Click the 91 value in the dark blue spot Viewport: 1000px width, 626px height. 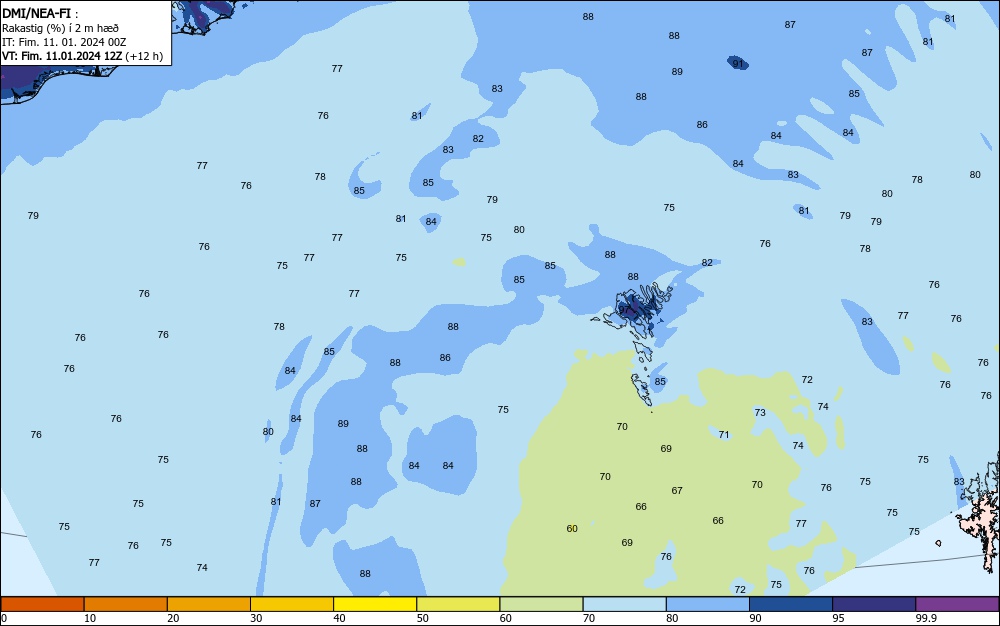tap(738, 63)
